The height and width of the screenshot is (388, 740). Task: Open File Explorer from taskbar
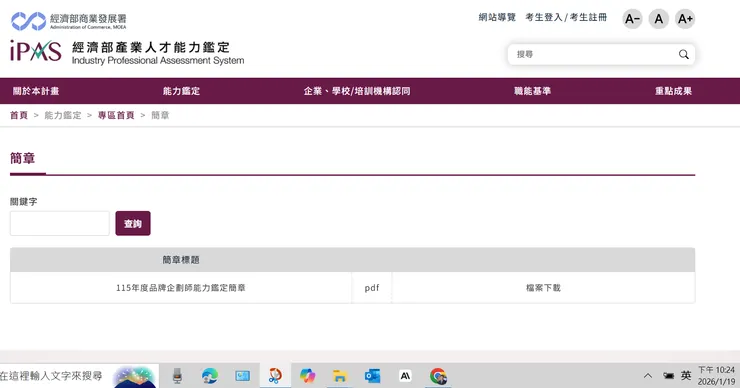click(339, 376)
